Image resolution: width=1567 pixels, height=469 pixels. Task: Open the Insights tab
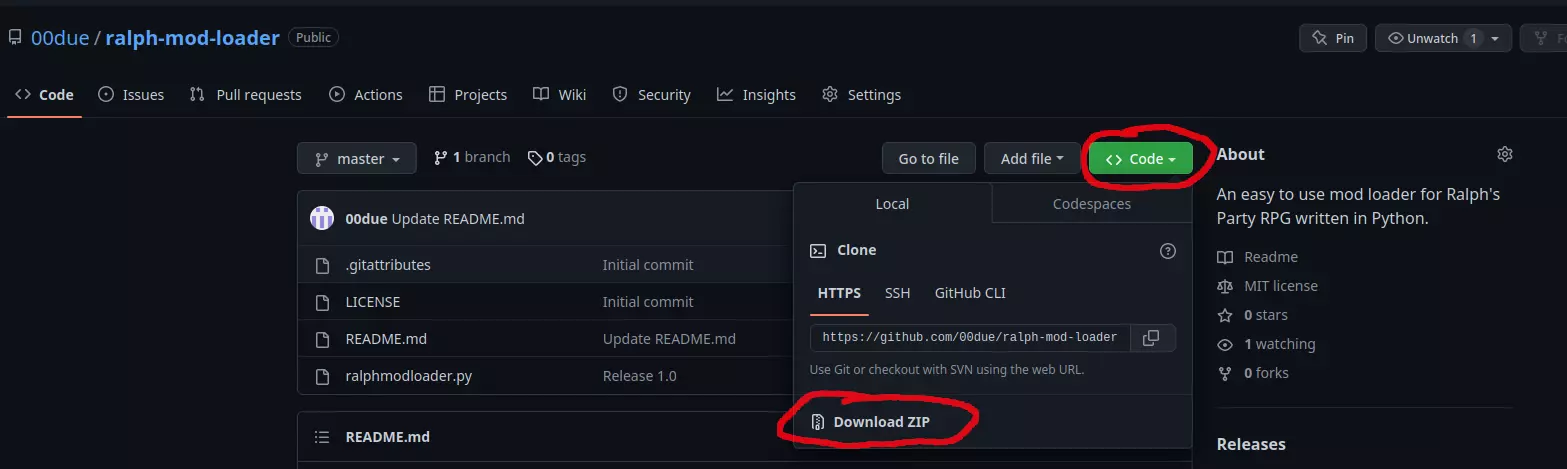click(x=756, y=94)
